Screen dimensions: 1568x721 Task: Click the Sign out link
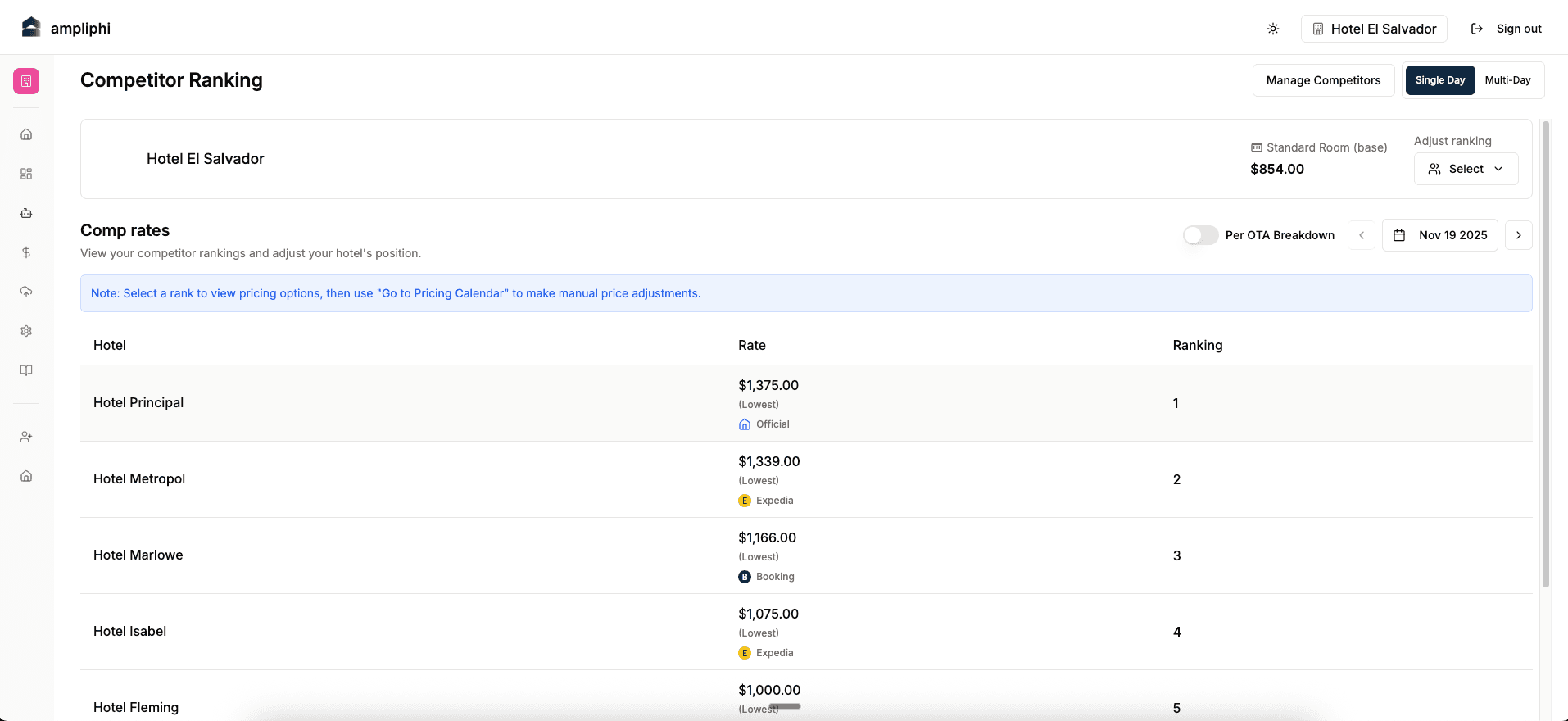pyautogui.click(x=1519, y=29)
